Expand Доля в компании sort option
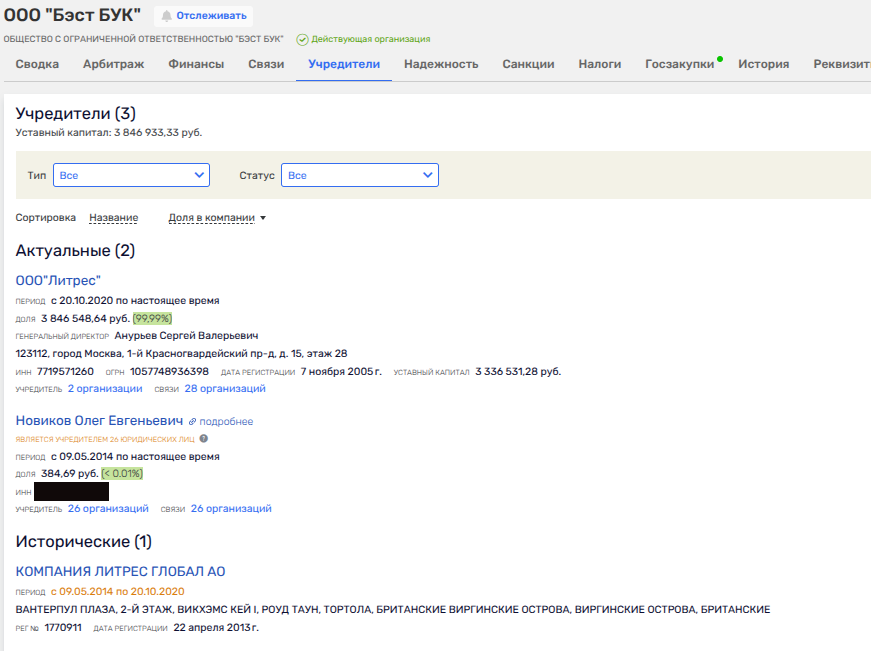The width and height of the screenshot is (871, 651). (x=217, y=218)
